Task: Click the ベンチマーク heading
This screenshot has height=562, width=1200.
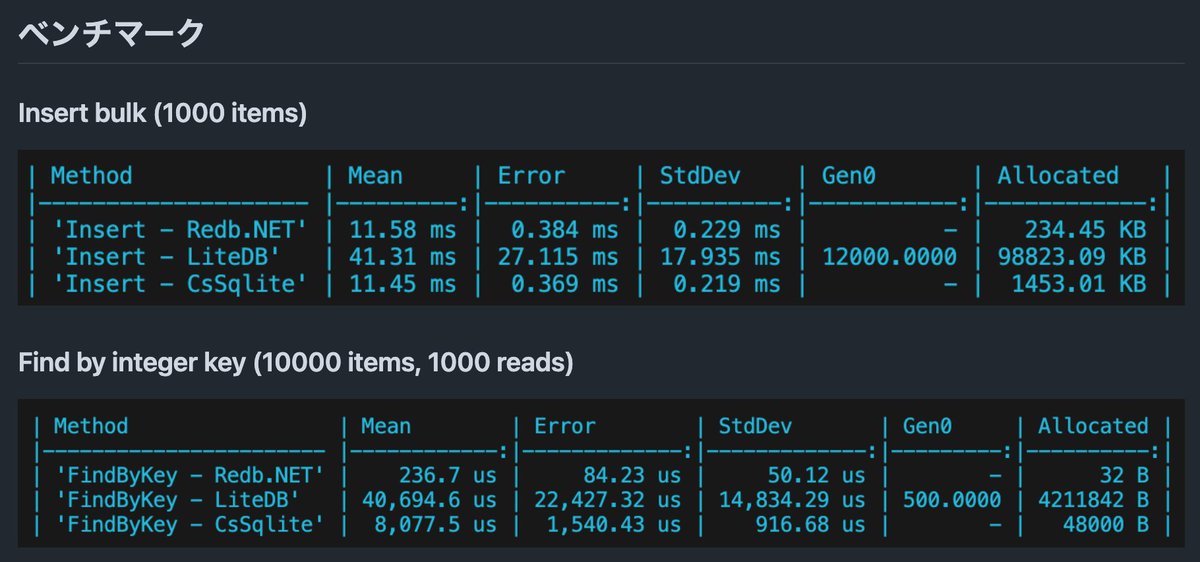Action: [111, 32]
